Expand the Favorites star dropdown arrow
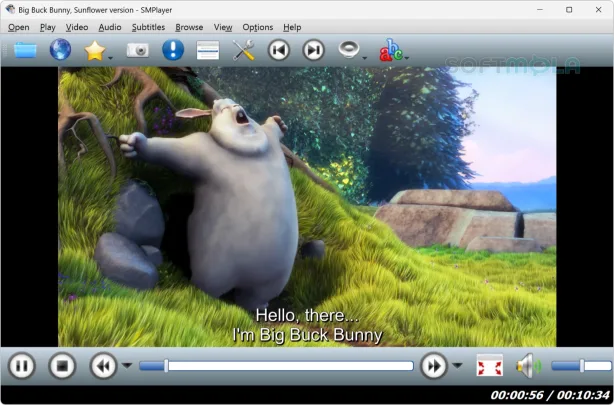This screenshot has width=614, height=405. pyautogui.click(x=110, y=58)
